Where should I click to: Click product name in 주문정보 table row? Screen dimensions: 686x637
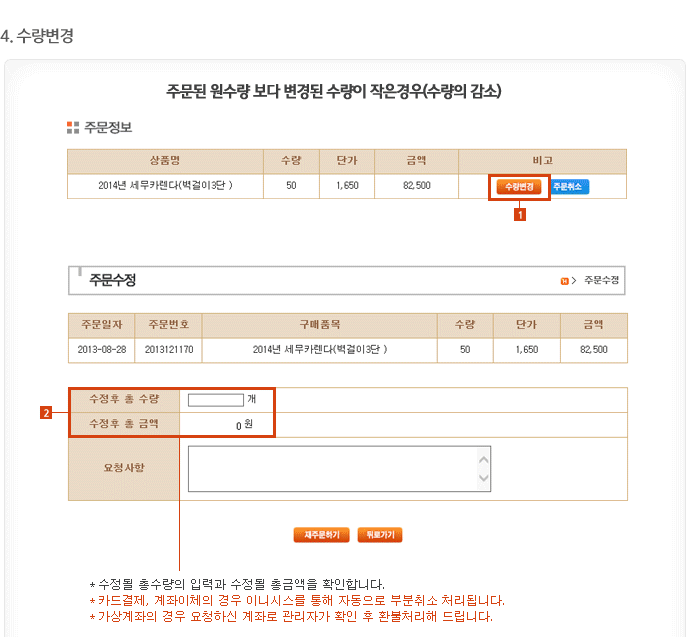point(166,186)
